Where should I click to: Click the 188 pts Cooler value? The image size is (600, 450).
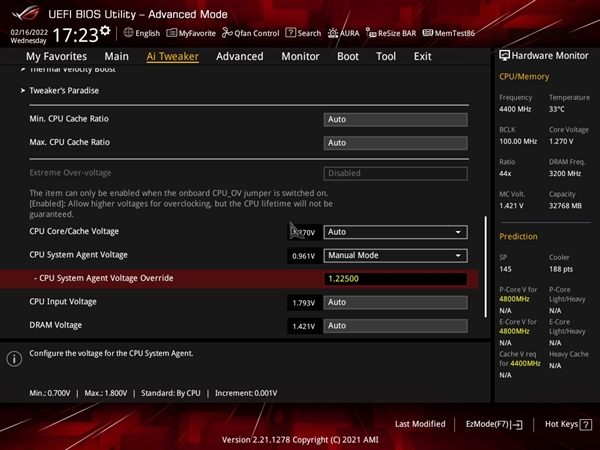561,269
